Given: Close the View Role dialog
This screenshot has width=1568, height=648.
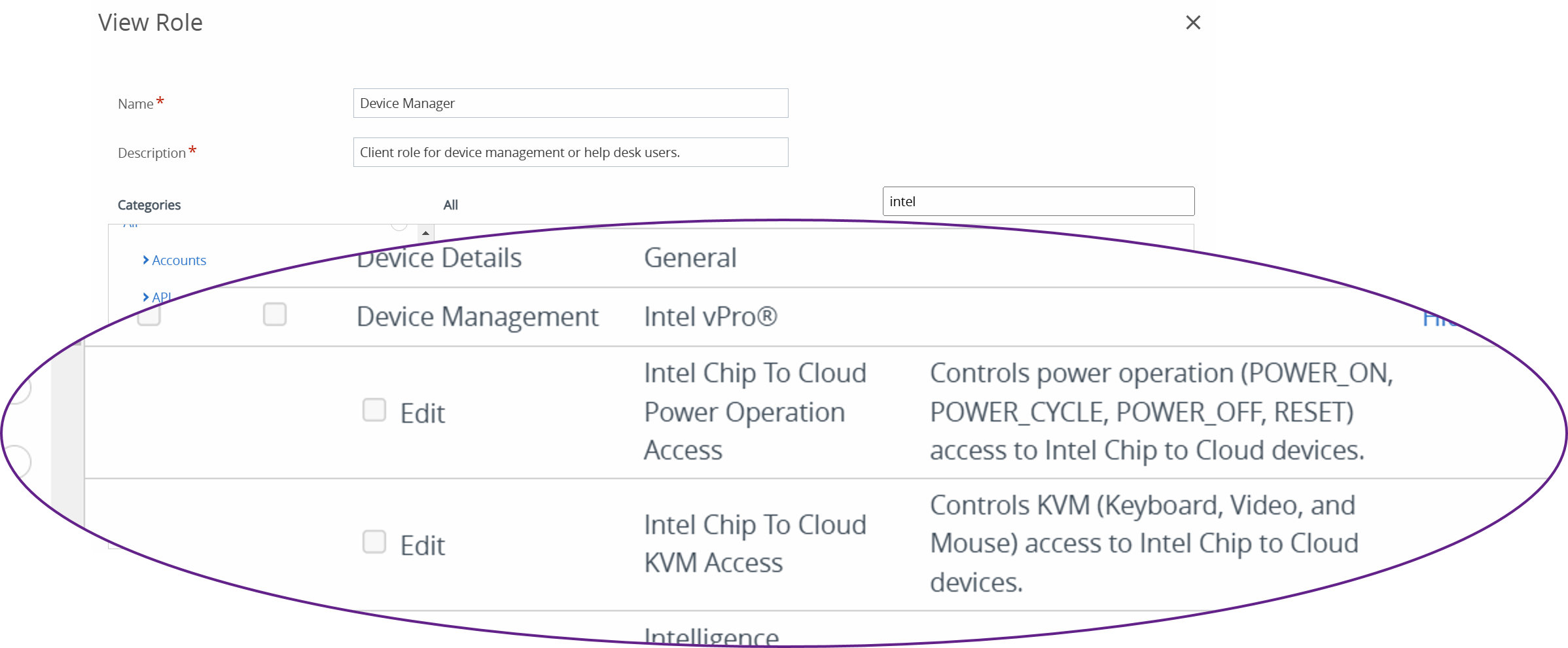Looking at the screenshot, I should [x=1193, y=23].
